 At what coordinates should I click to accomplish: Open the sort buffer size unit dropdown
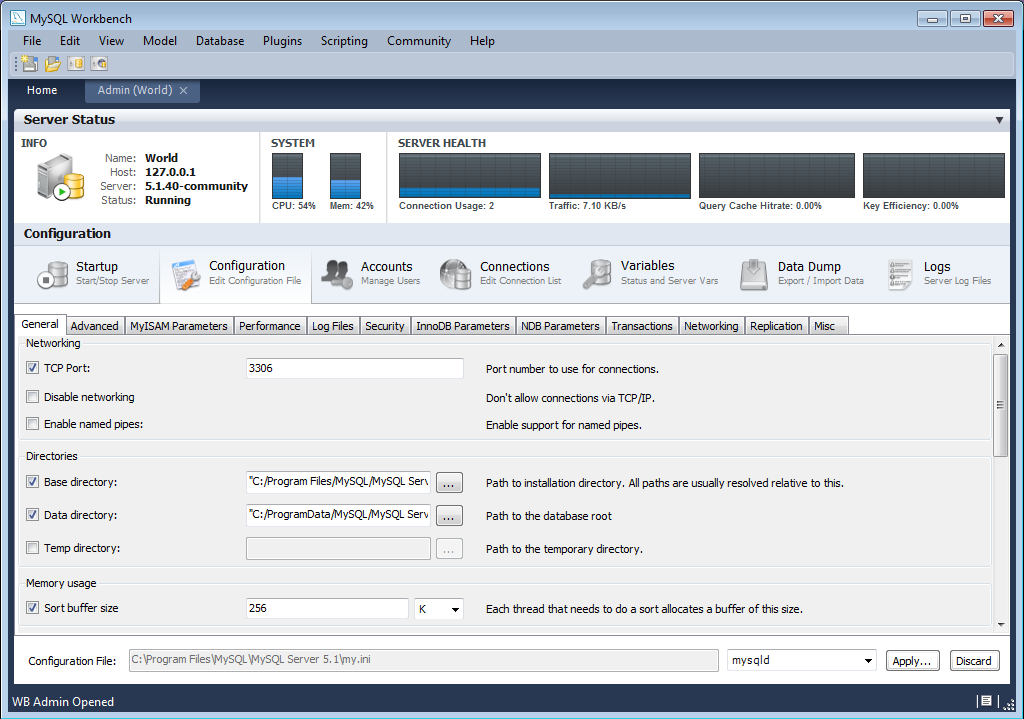[438, 608]
